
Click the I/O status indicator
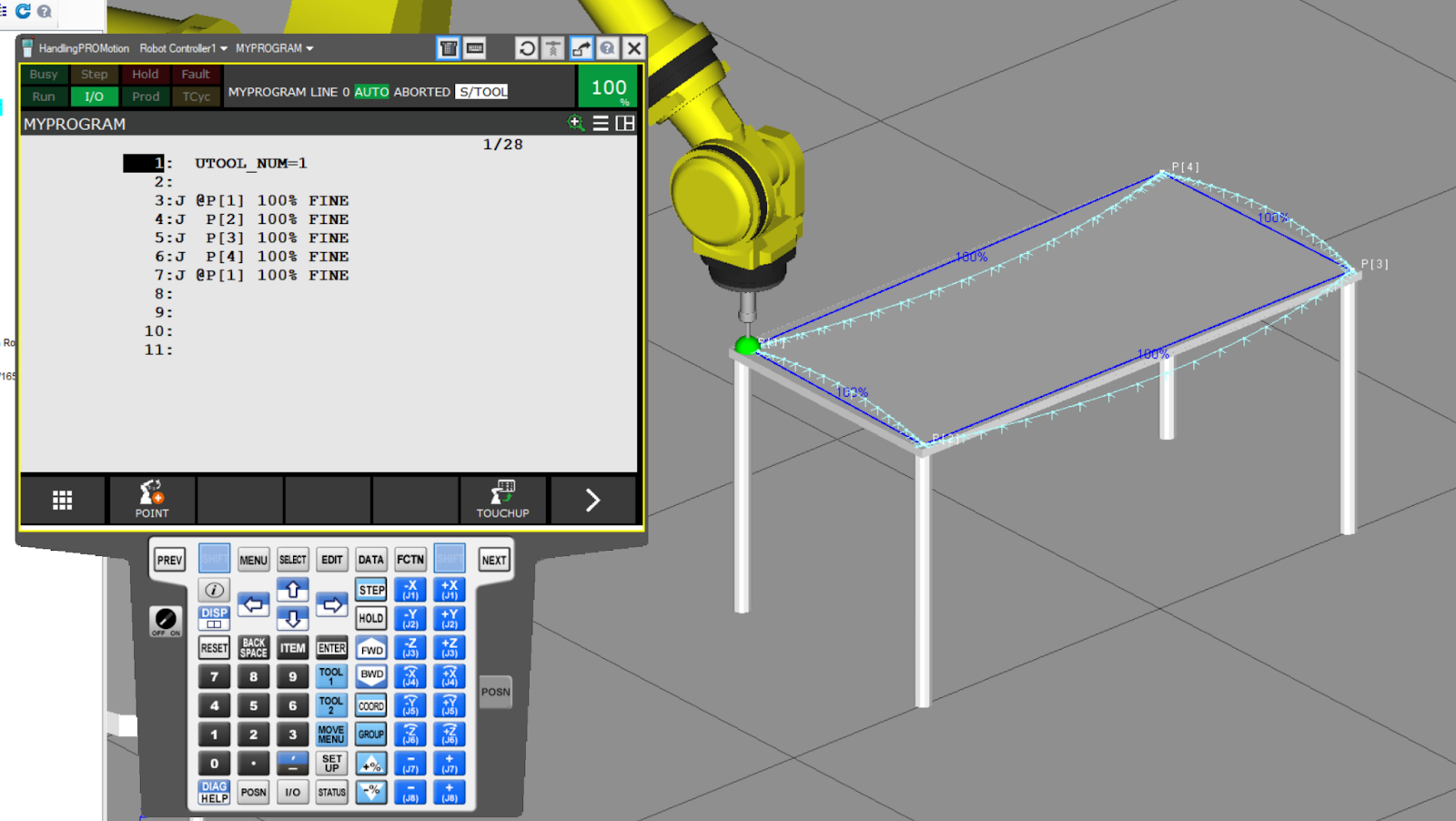coord(94,96)
